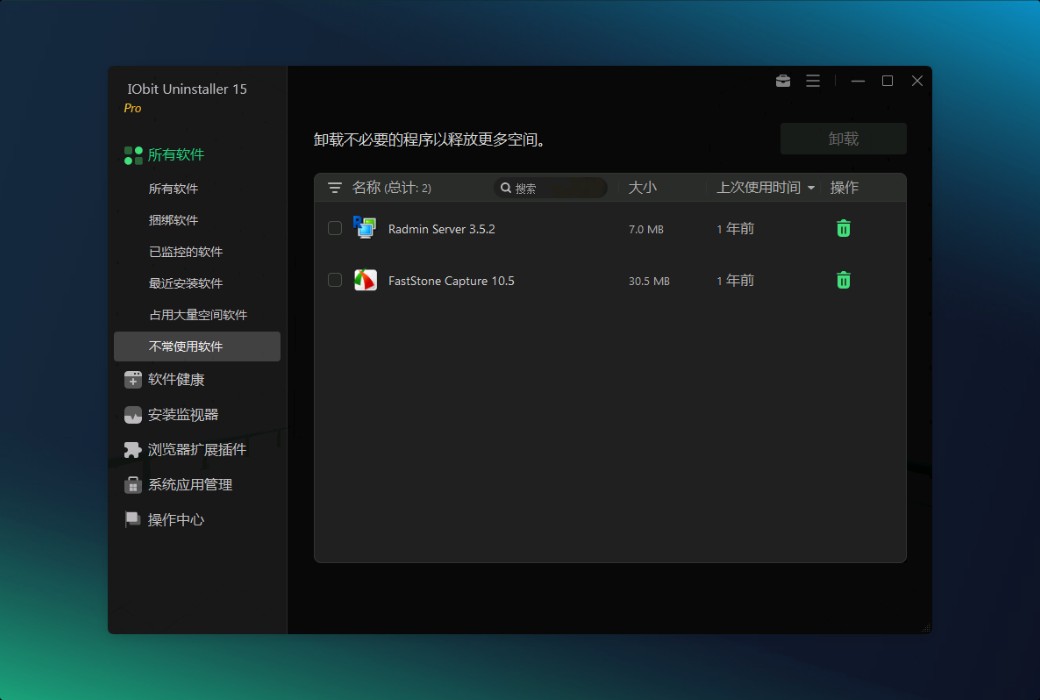Close the IObit Uninstaller window
This screenshot has height=700, width=1040.
coord(917,81)
